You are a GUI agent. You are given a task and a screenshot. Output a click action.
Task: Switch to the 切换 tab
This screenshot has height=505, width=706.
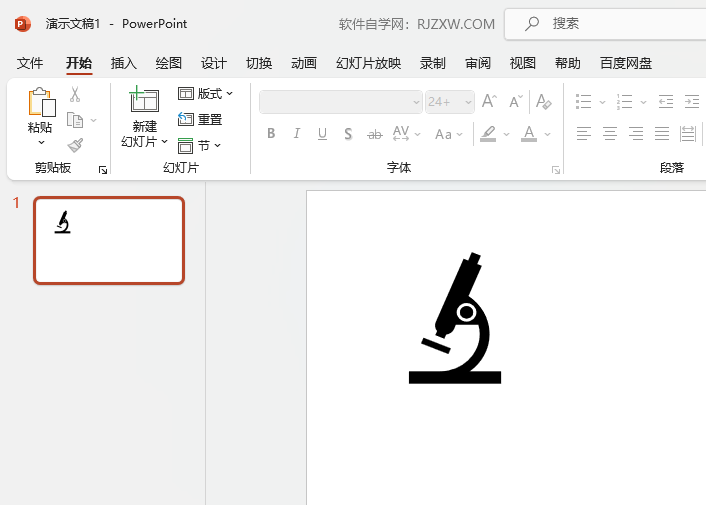(x=259, y=63)
